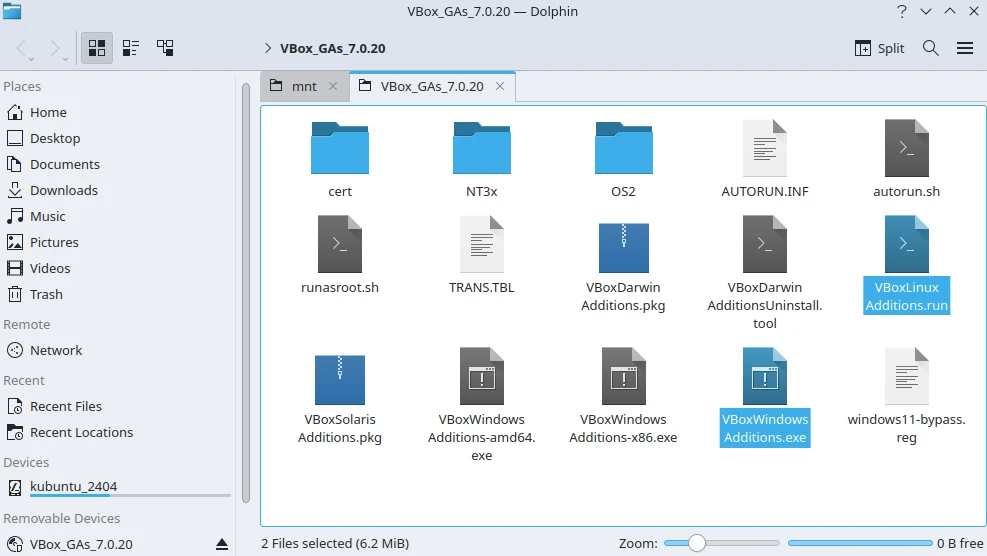Open Trash in Places panel
Screen dimensions: 987x556
[117, 294]
